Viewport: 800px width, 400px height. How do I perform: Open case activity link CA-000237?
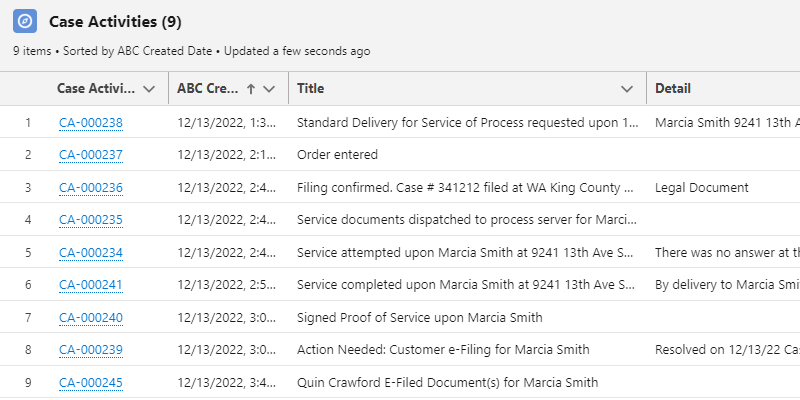pyautogui.click(x=91, y=155)
